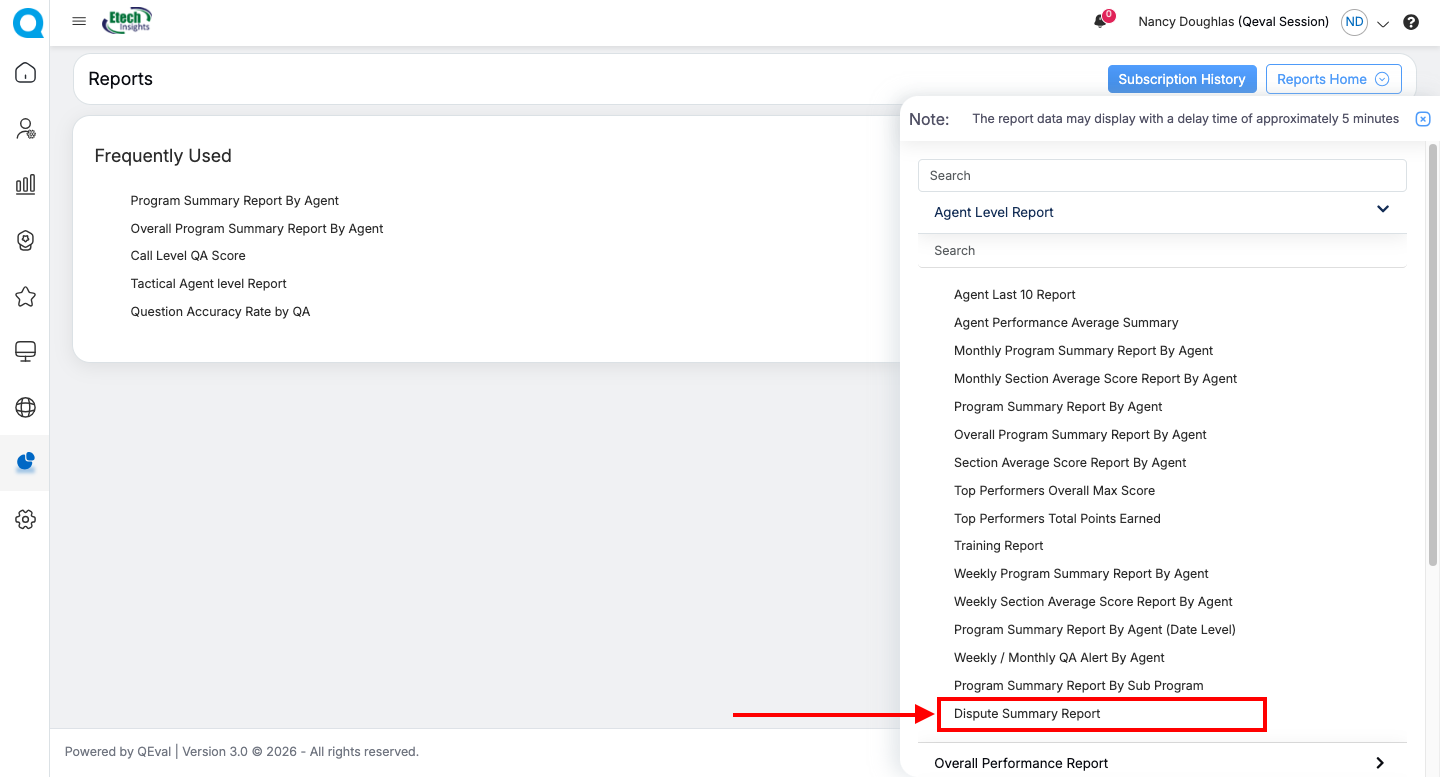Click the top report Search field
The image size is (1440, 777).
[x=1162, y=176]
